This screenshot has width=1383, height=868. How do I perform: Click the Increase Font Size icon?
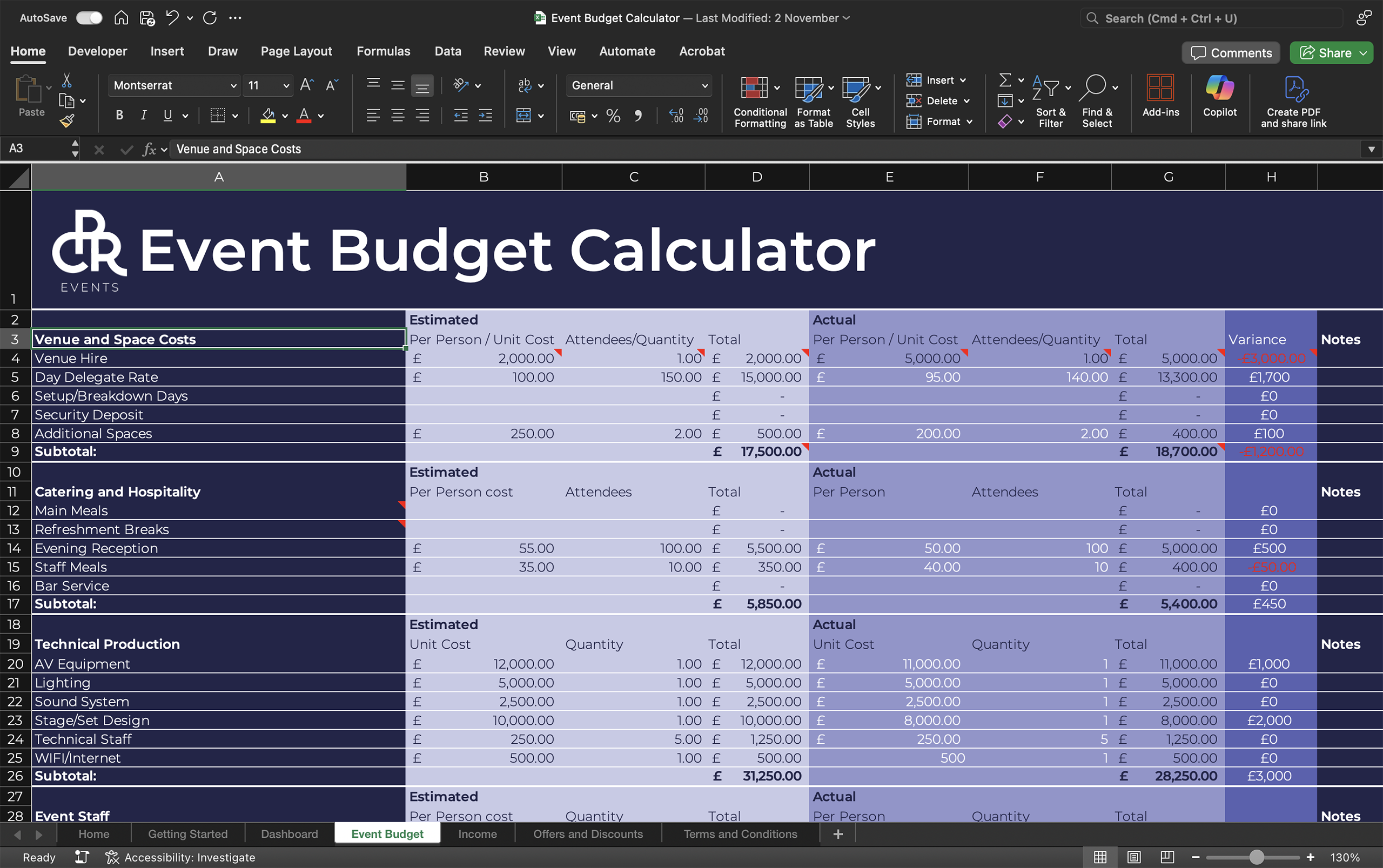tap(306, 85)
